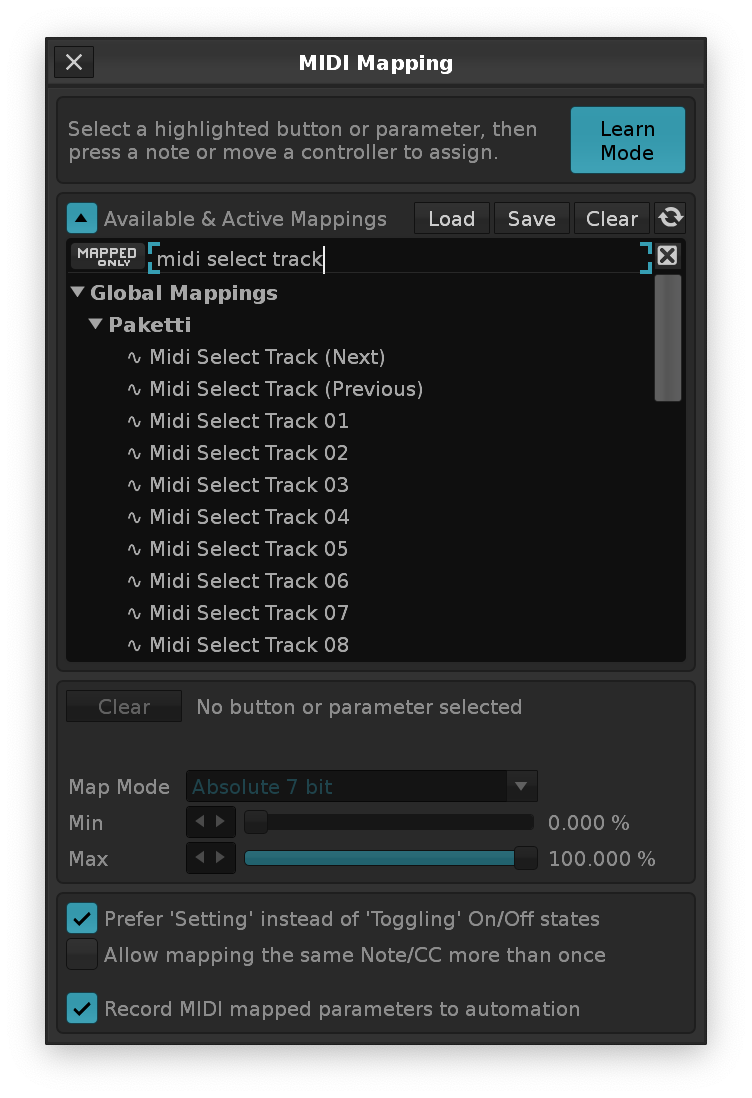Collapse the Available & Active Mappings panel
This screenshot has height=1098, width=752.
(x=82, y=218)
